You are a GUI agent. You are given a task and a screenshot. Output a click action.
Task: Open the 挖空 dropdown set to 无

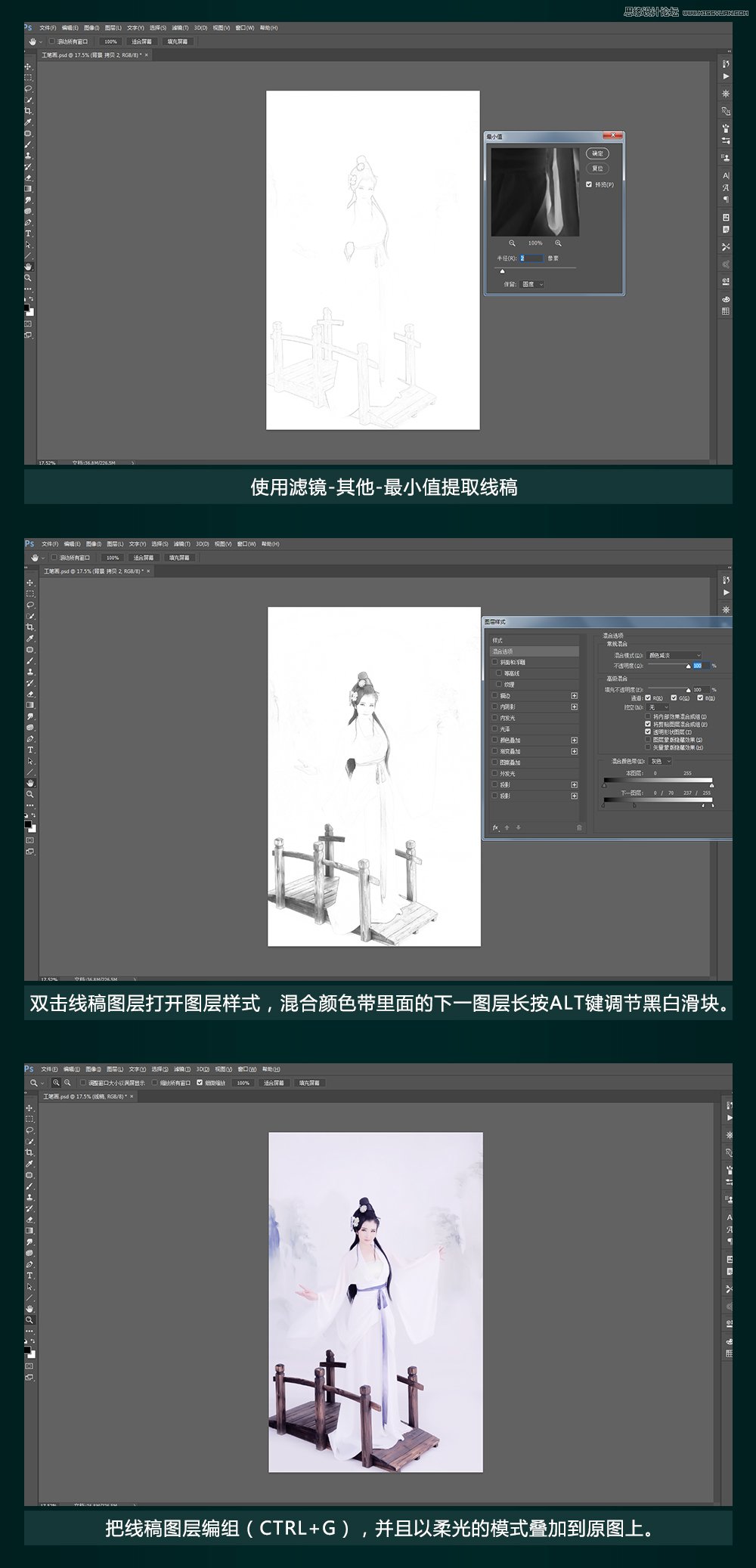pyautogui.click(x=658, y=707)
